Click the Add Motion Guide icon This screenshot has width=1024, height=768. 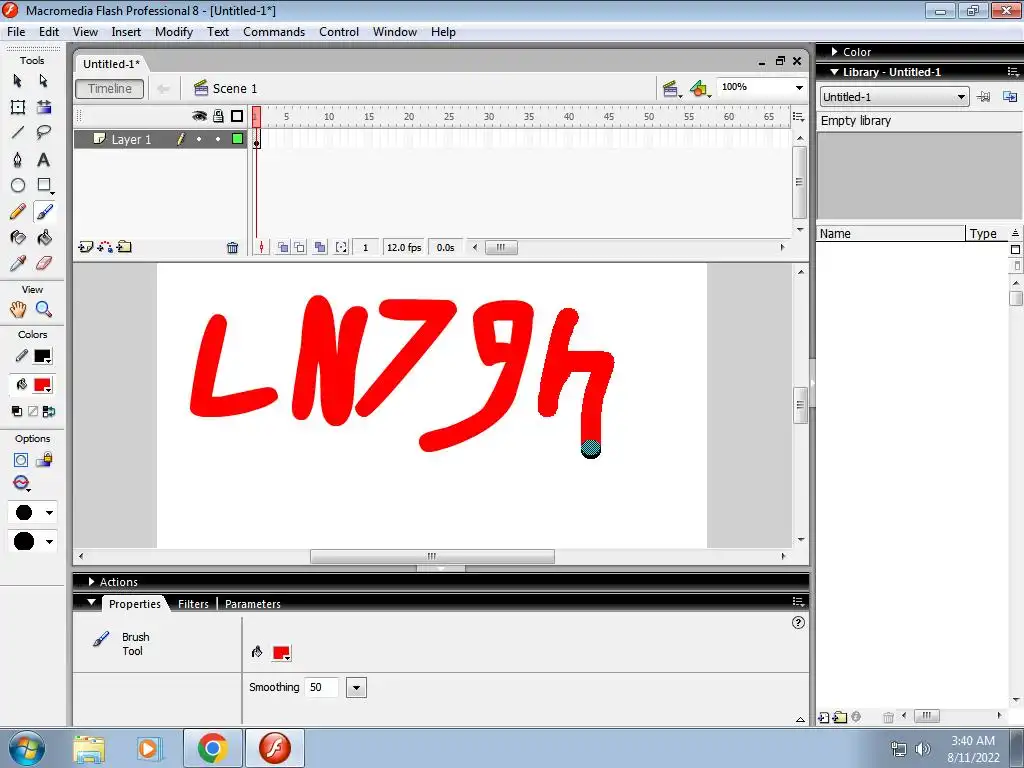click(104, 247)
